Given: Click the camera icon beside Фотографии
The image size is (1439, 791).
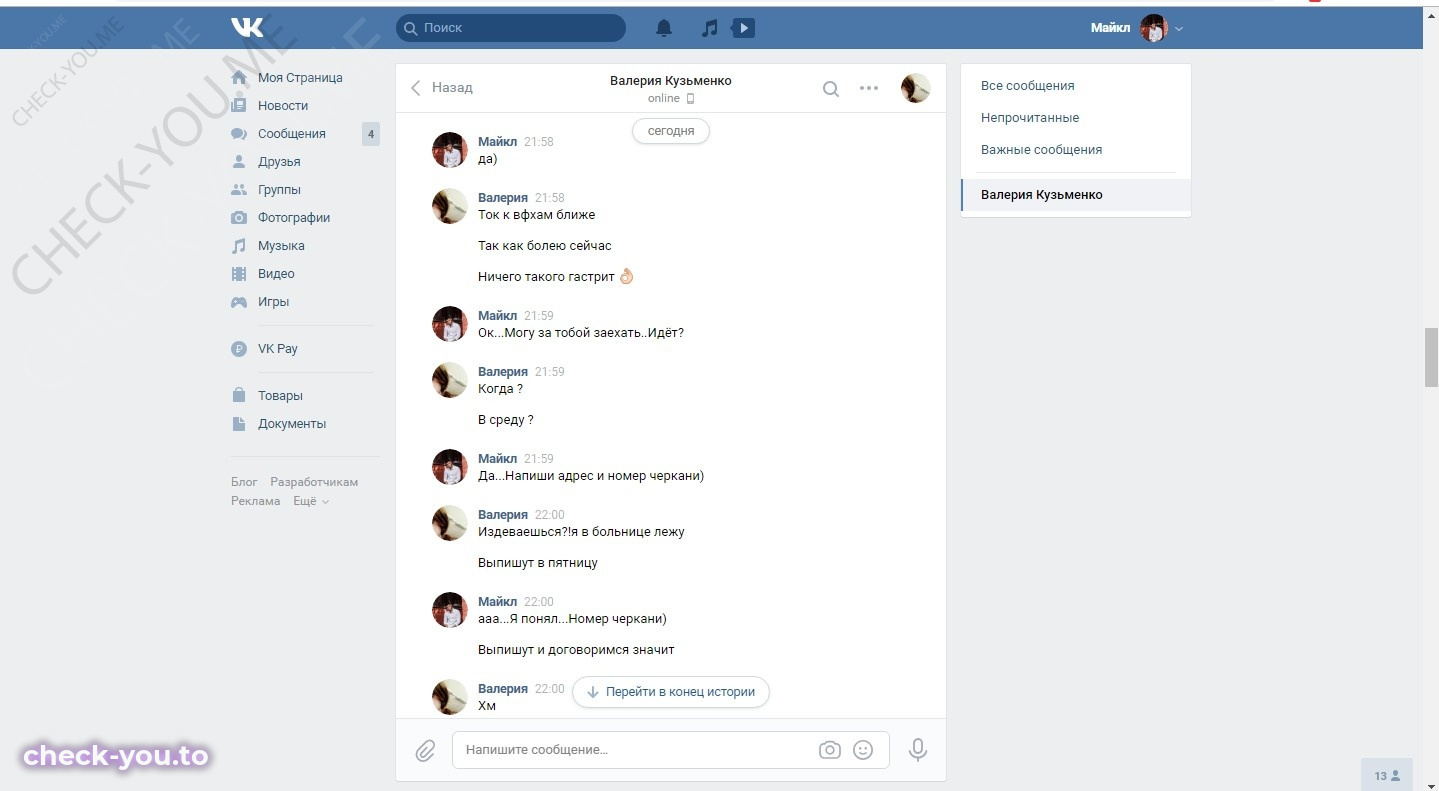Looking at the screenshot, I should pos(239,218).
